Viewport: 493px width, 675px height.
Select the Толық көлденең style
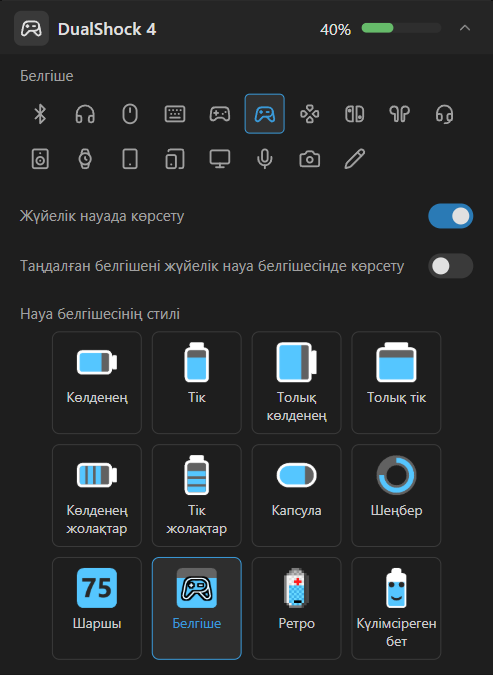[x=297, y=382]
